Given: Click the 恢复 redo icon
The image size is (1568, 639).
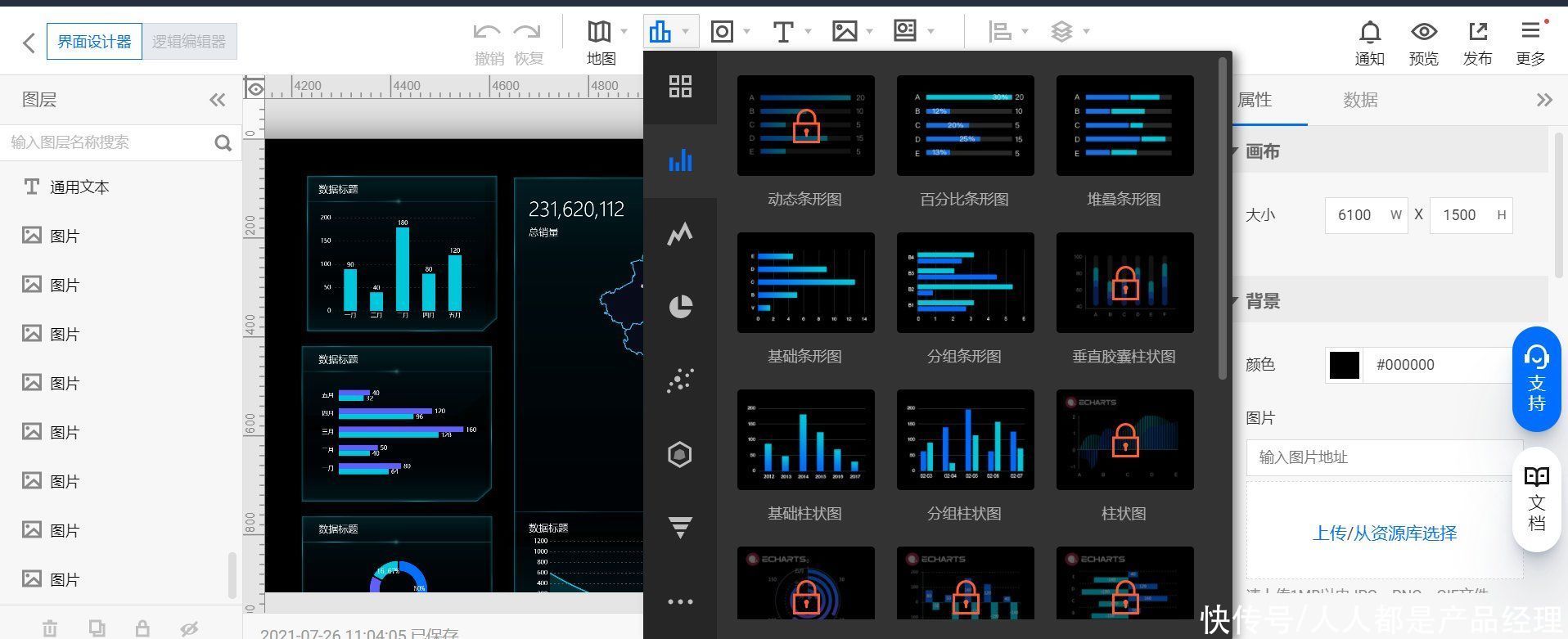Looking at the screenshot, I should [528, 32].
